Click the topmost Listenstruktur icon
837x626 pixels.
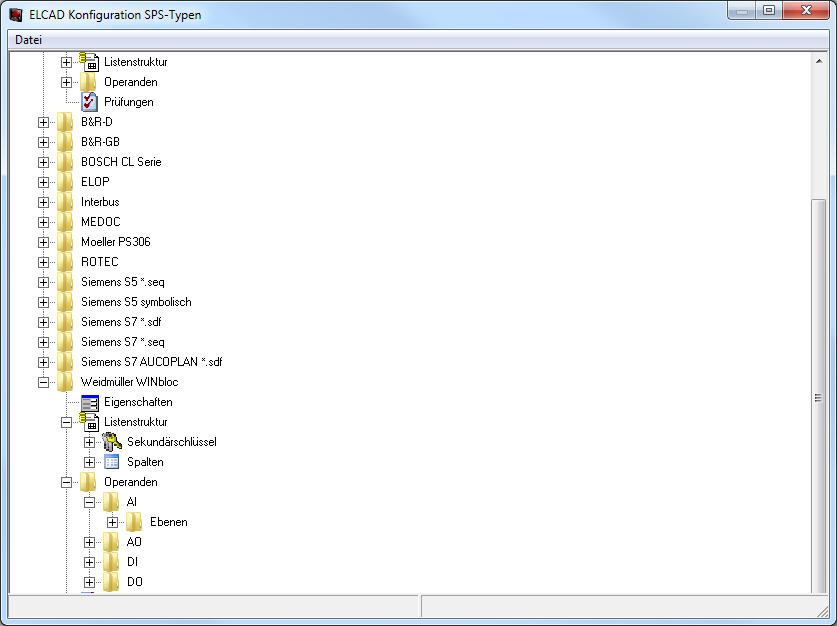pyautogui.click(x=89, y=62)
